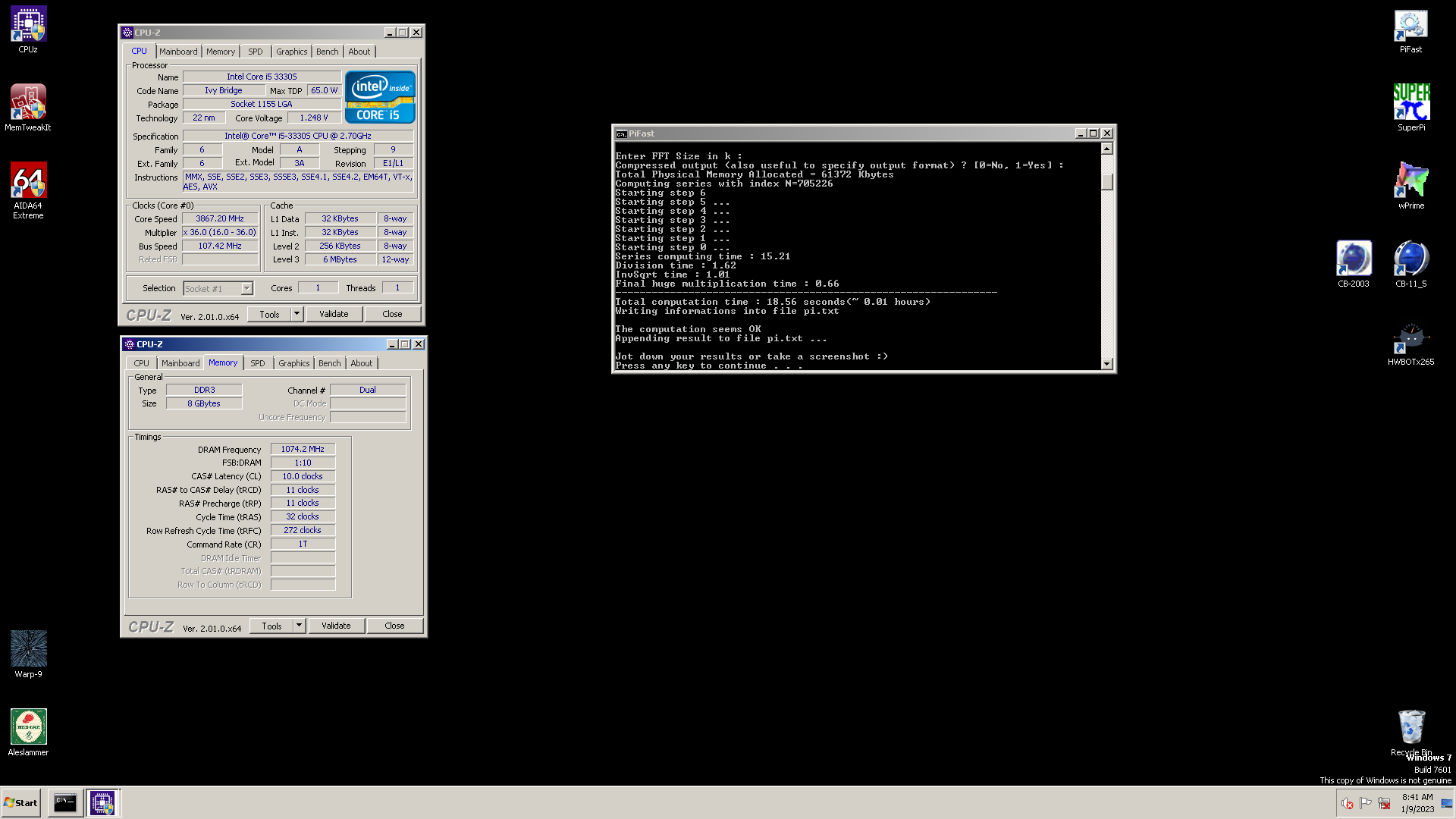
Task: Click Close button in bottom CPU-Z
Action: 394,626
